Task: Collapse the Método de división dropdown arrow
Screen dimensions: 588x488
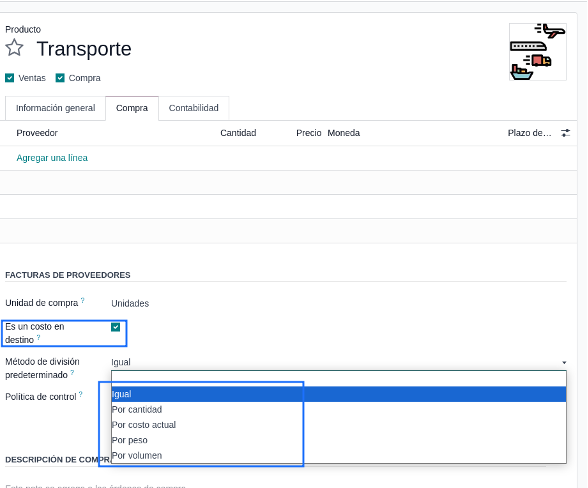Action: pyautogui.click(x=564, y=362)
